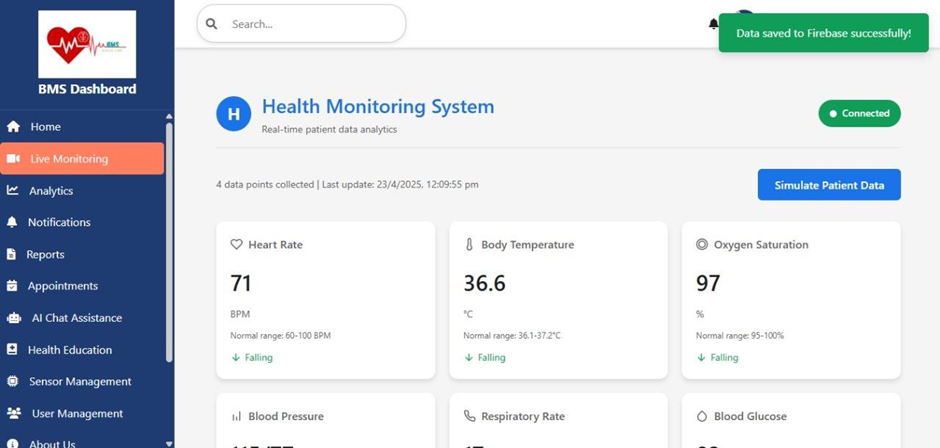Click the AI Chat Assistance robot icon
Viewport: 940px width, 448px height.
point(14,318)
